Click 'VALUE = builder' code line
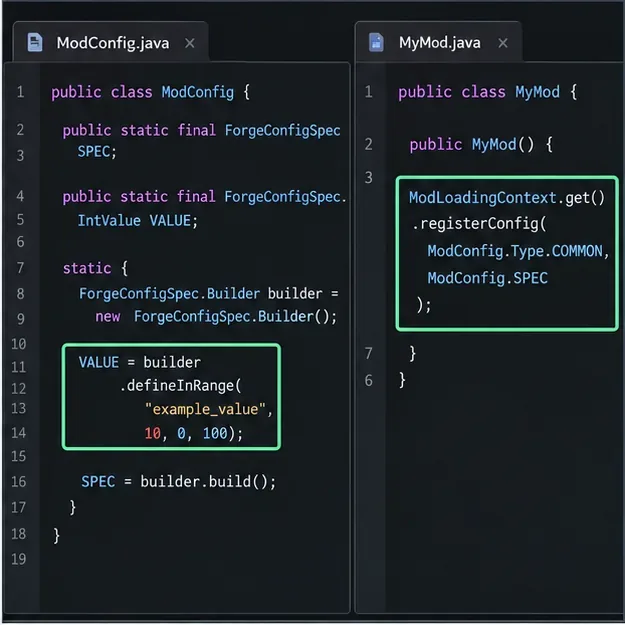This screenshot has height=625, width=625. coord(140,362)
